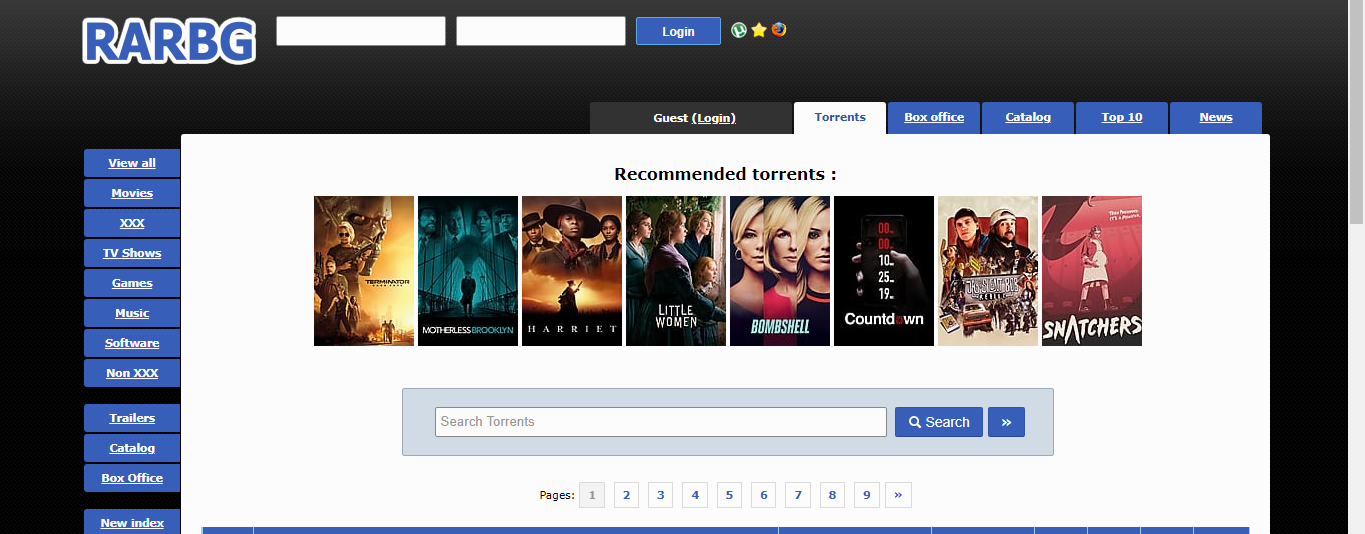Go to page 4

click(x=695, y=495)
